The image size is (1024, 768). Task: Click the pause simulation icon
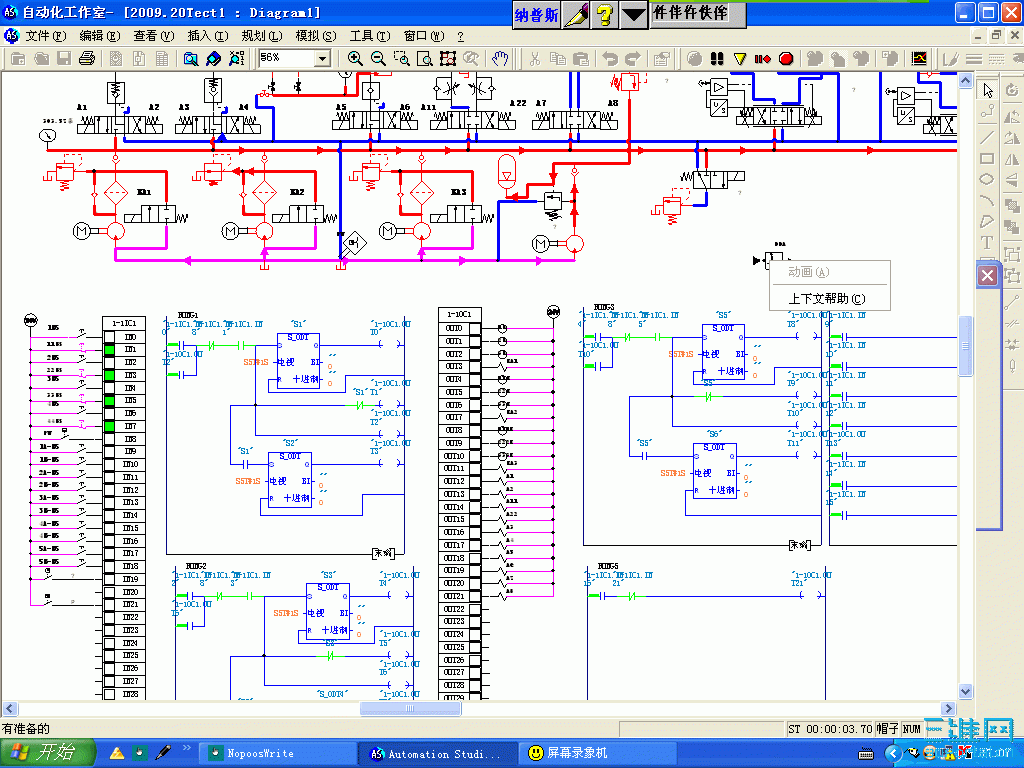(717, 59)
